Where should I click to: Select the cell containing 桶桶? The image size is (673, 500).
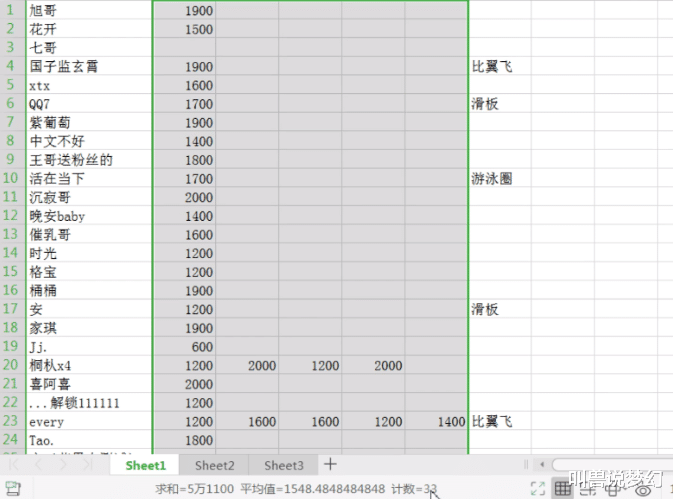[x=89, y=291]
